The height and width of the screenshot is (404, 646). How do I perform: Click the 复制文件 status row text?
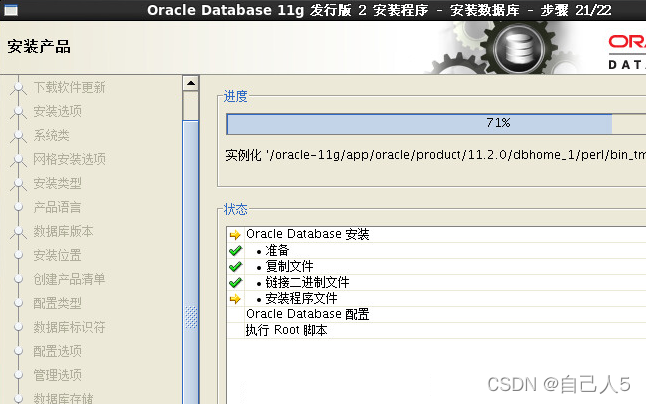[x=289, y=266]
